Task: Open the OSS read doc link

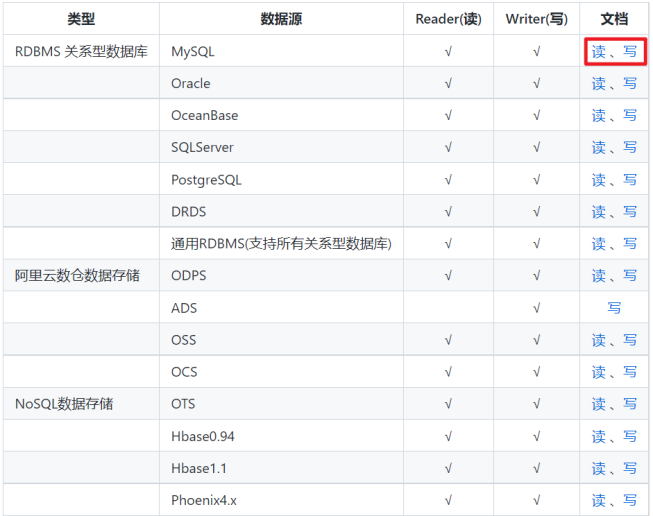Action: click(599, 340)
